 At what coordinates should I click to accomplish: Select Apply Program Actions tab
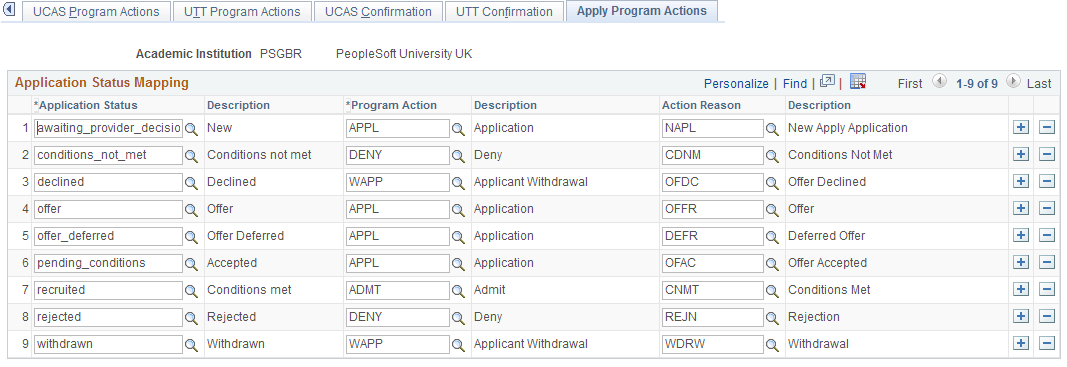642,11
